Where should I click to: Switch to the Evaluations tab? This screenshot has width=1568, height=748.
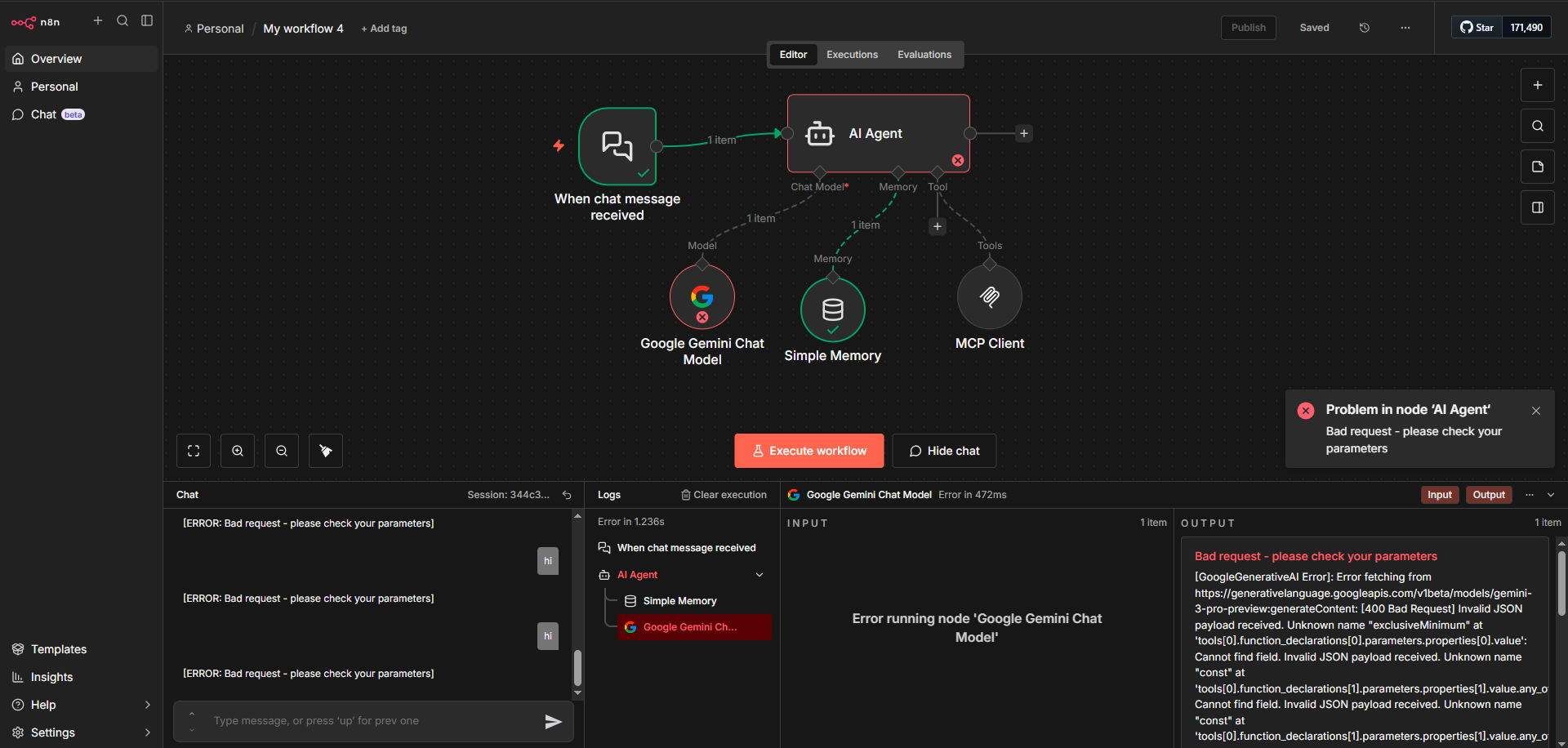coord(924,55)
